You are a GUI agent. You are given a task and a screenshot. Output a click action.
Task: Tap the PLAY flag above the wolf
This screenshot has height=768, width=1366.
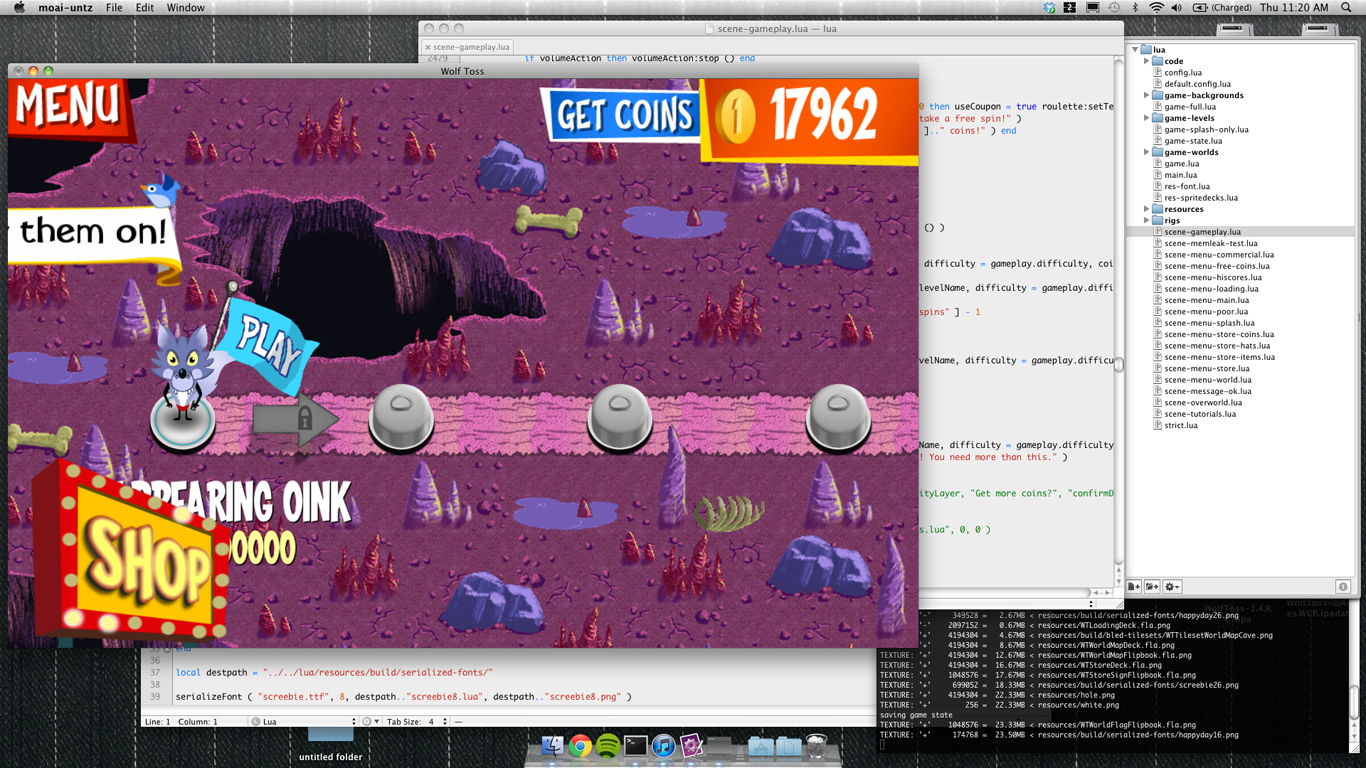pyautogui.click(x=264, y=344)
